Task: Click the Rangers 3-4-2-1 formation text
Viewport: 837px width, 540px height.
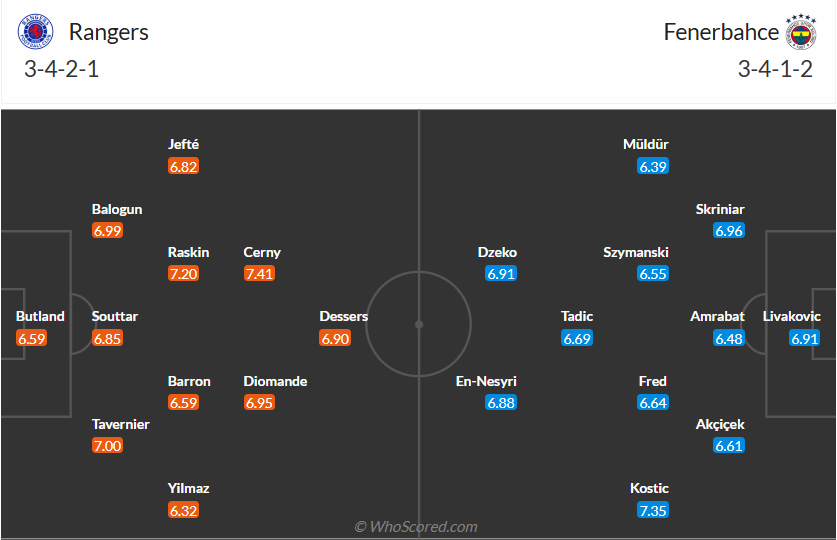Action: [x=62, y=70]
